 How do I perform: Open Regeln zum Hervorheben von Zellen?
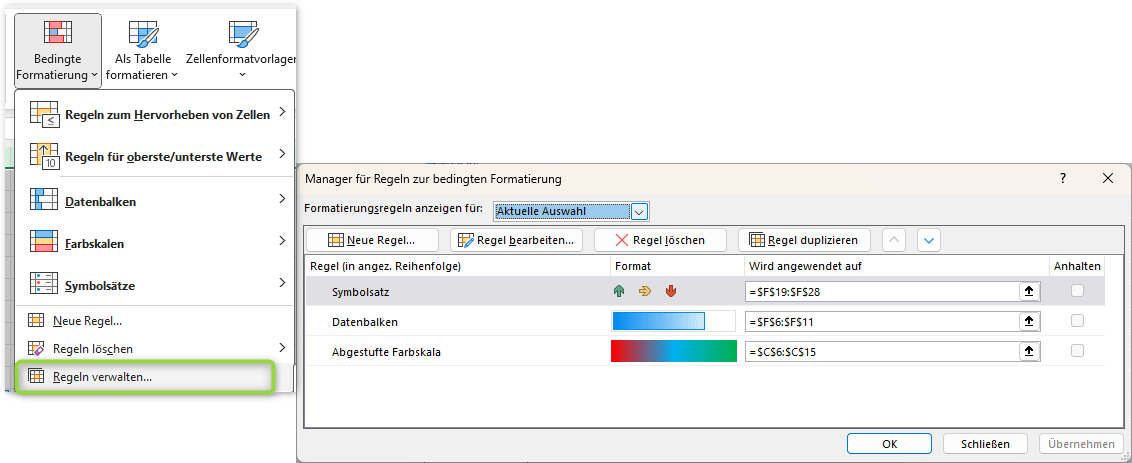154,114
